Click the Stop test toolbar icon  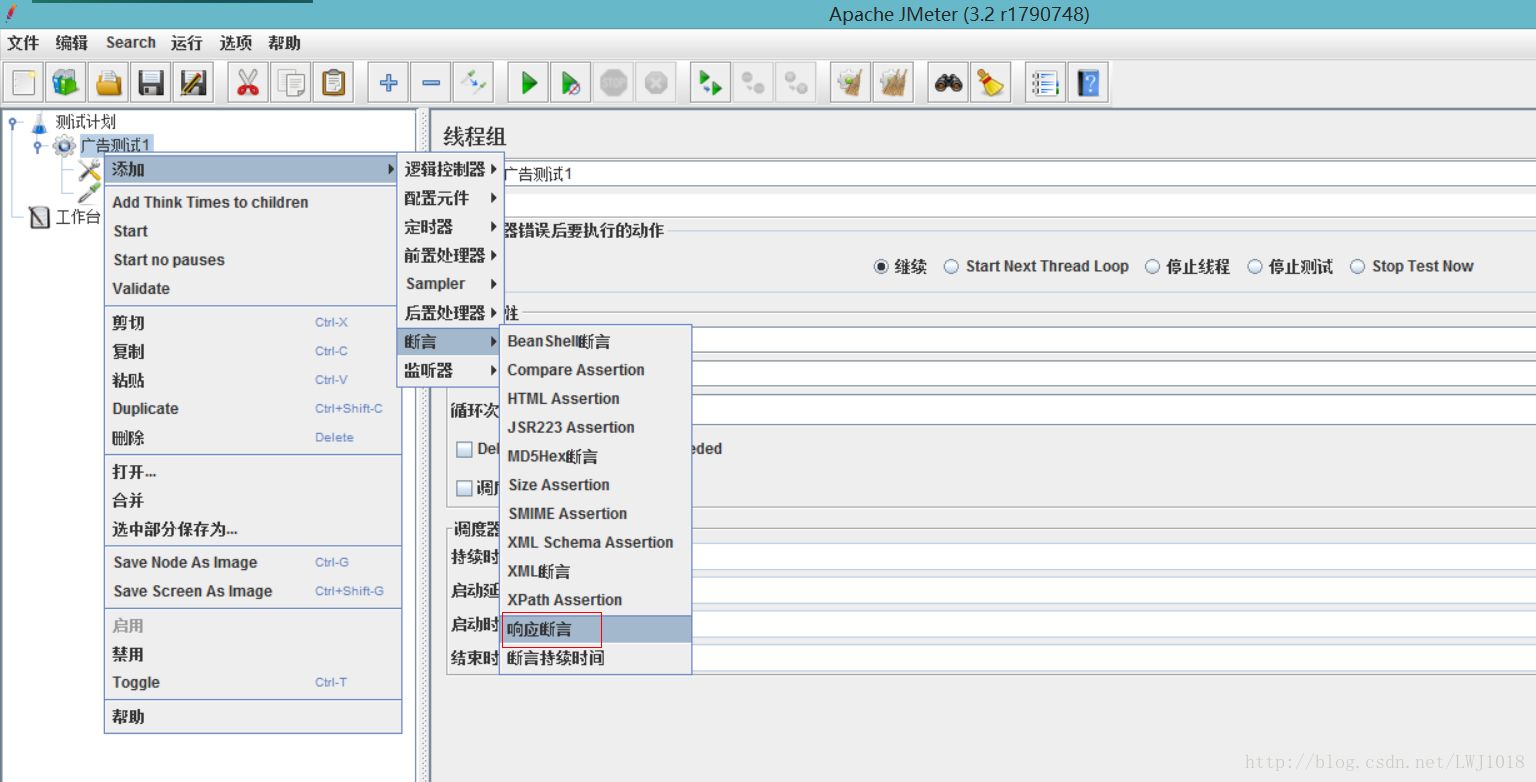pos(613,82)
